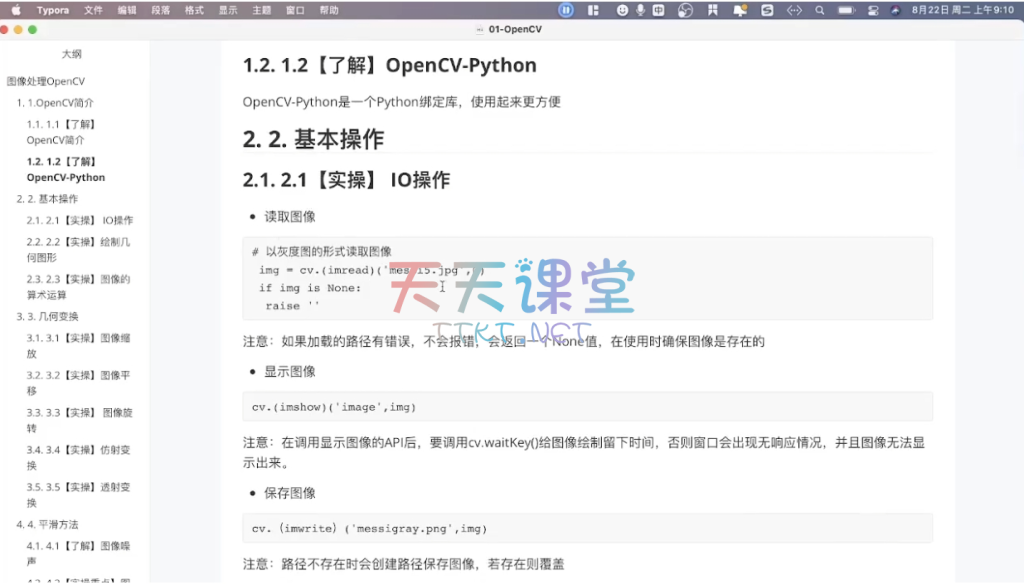Open the Apple menu
Viewport: 1024px width, 585px height.
[x=16, y=10]
